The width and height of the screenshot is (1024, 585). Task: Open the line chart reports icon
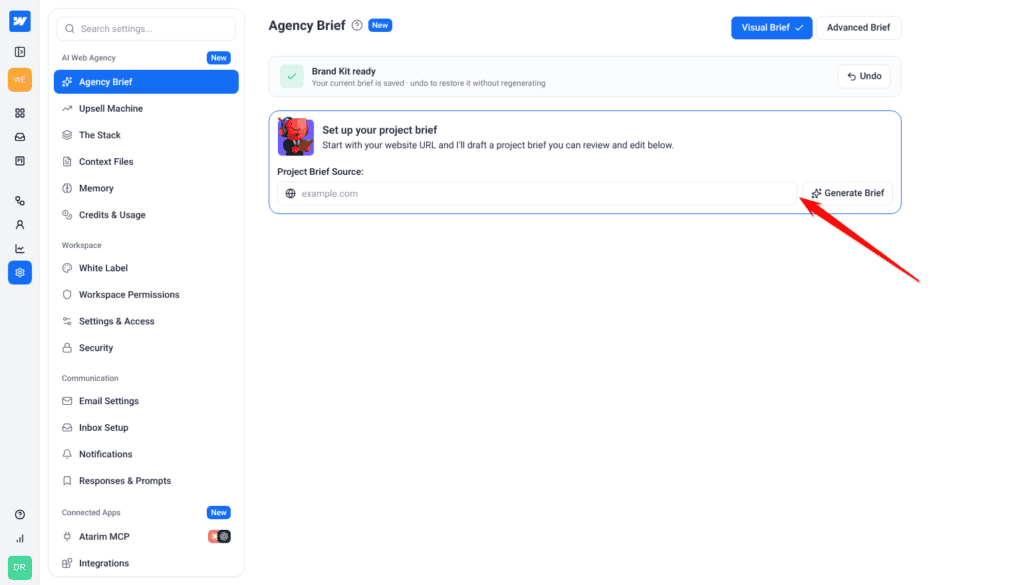tap(20, 249)
